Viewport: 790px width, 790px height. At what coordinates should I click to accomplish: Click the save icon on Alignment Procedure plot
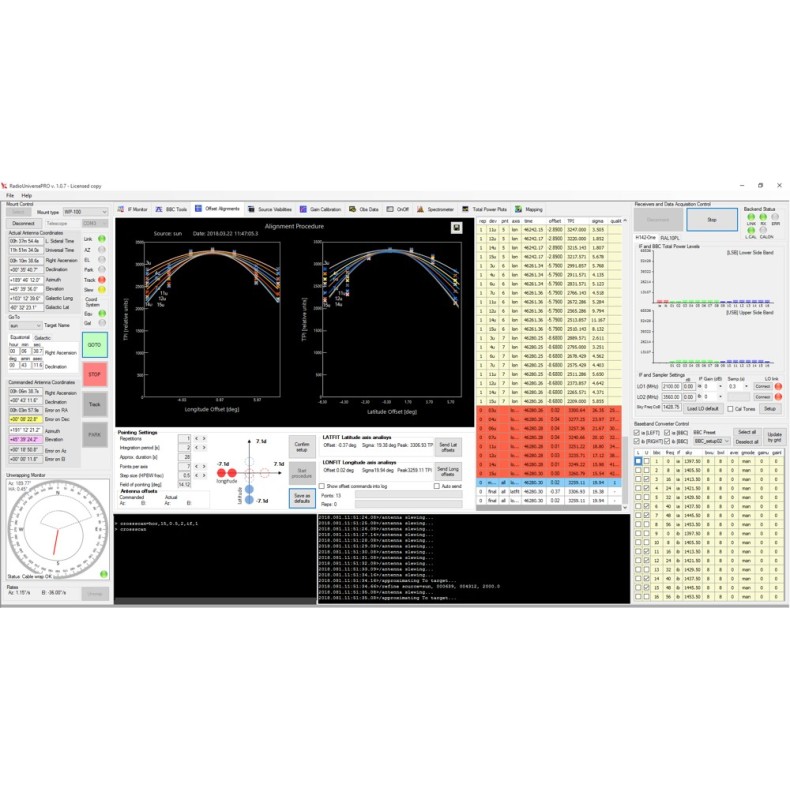[x=456, y=228]
